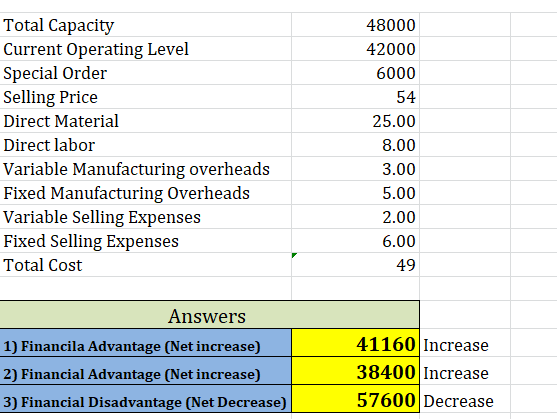
Task: Select the Selling Price value 54
Action: pyautogui.click(x=356, y=97)
